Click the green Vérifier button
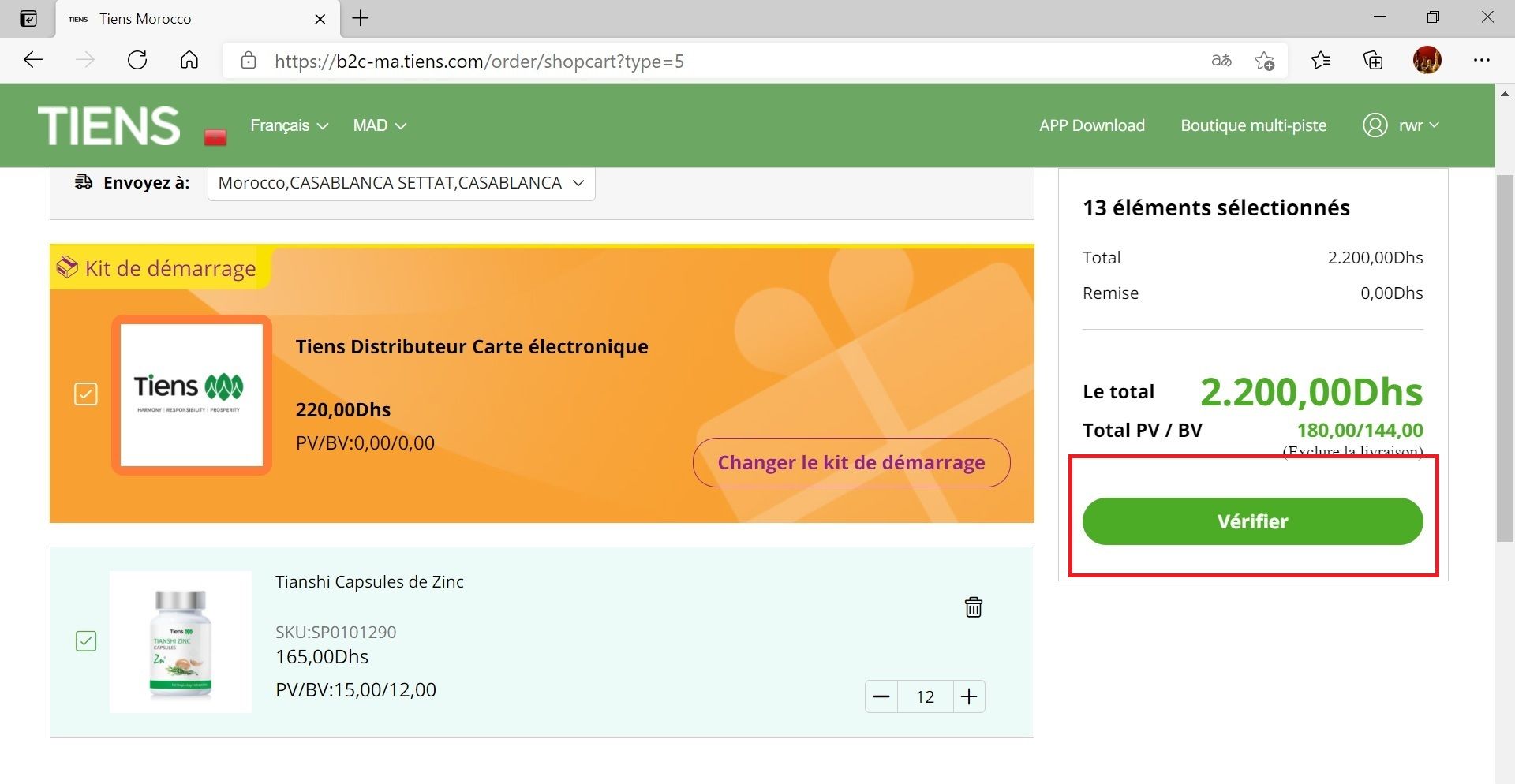1515x784 pixels. pyautogui.click(x=1252, y=521)
